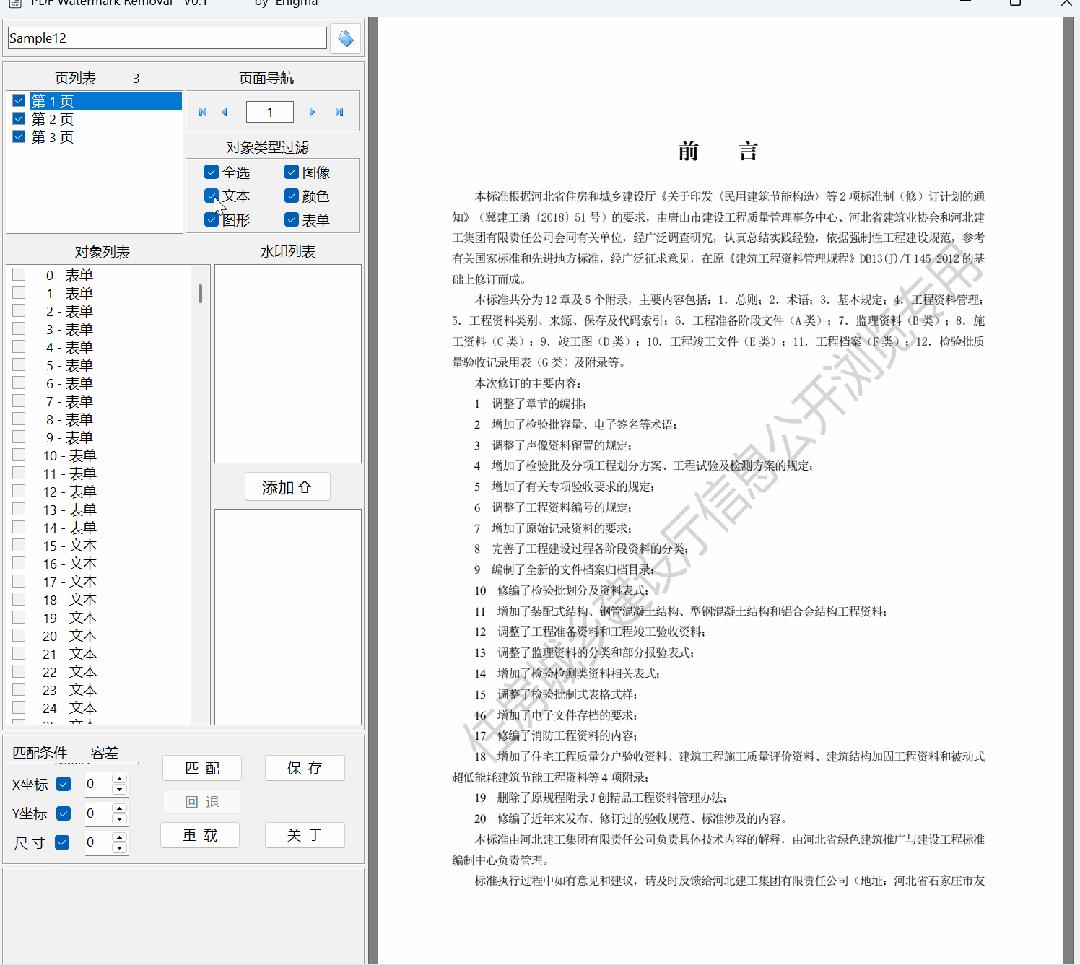This screenshot has height=965, width=1080.
Task: Disable the X坐标 match condition checkbox
Action: (63, 784)
